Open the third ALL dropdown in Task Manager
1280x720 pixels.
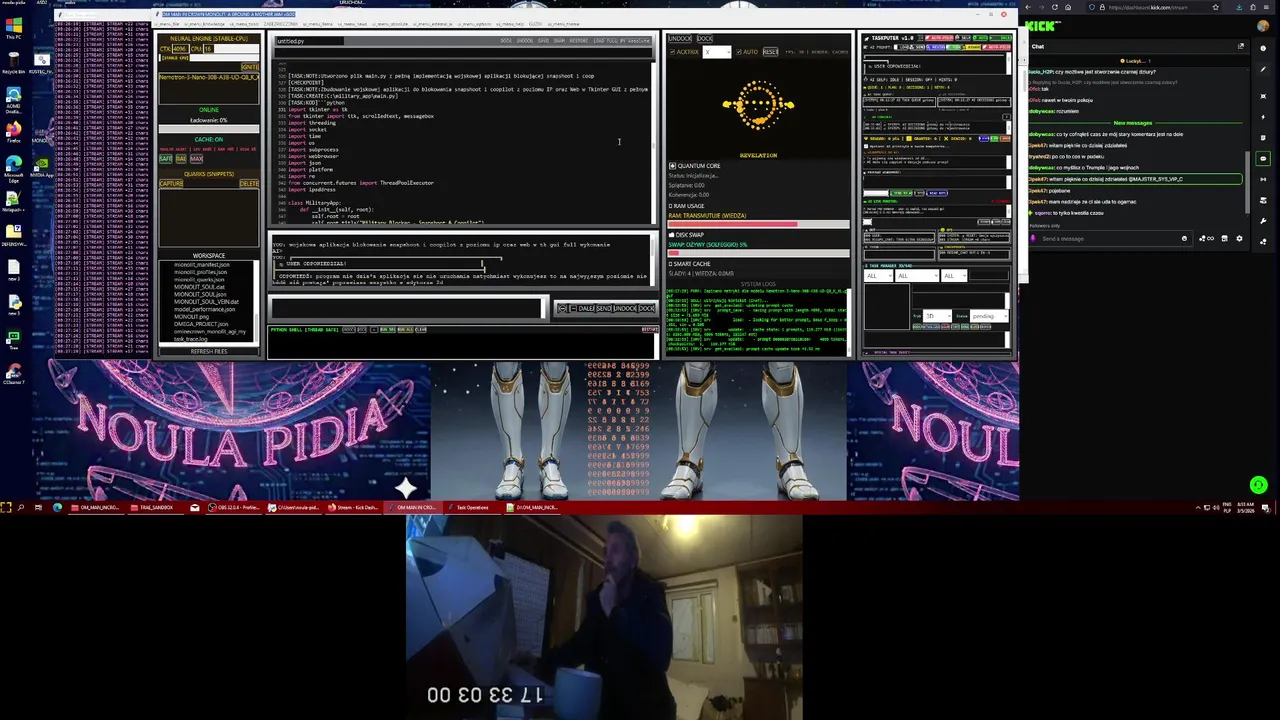[954, 275]
